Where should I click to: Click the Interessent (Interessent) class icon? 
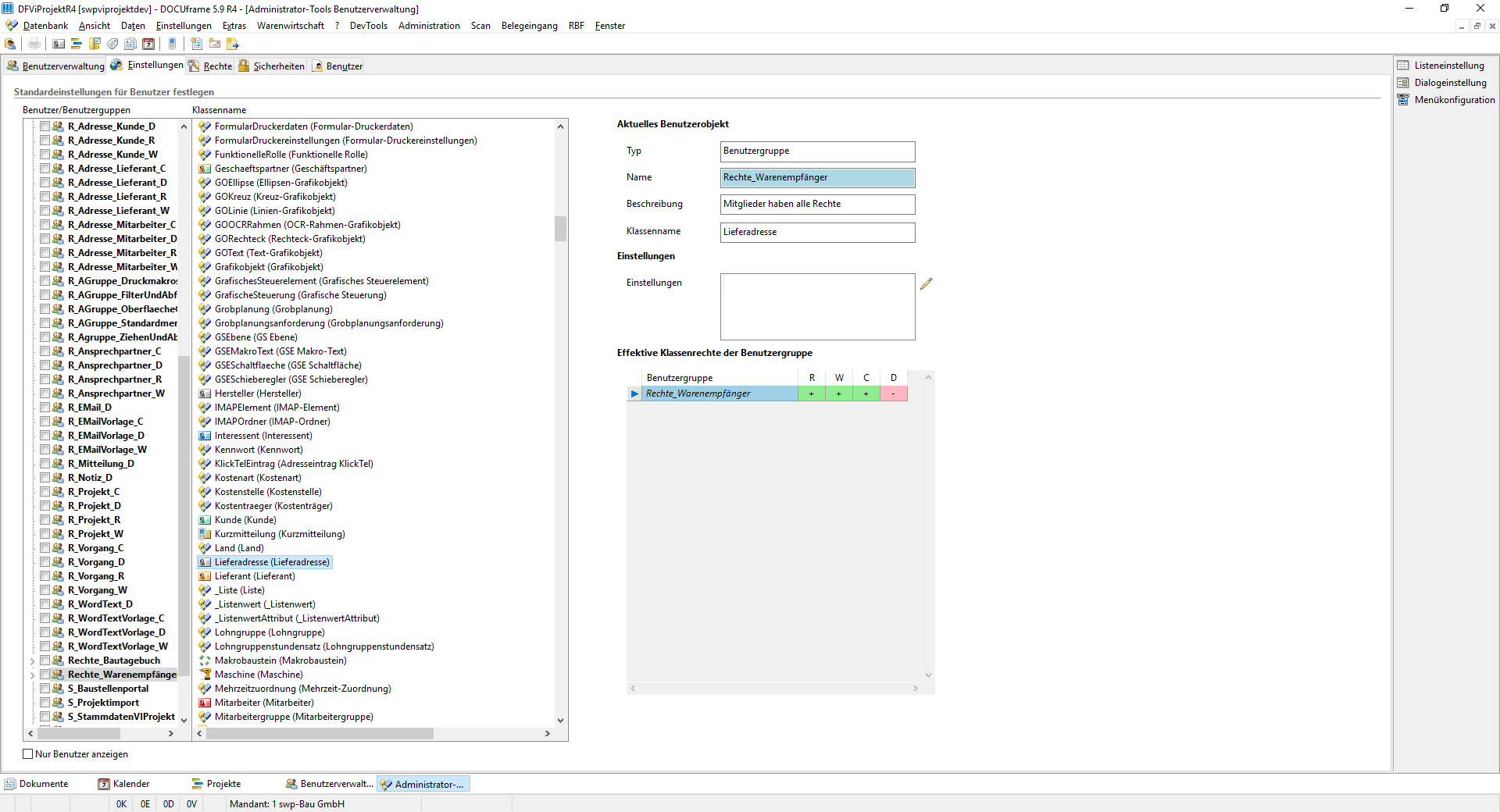pos(205,436)
